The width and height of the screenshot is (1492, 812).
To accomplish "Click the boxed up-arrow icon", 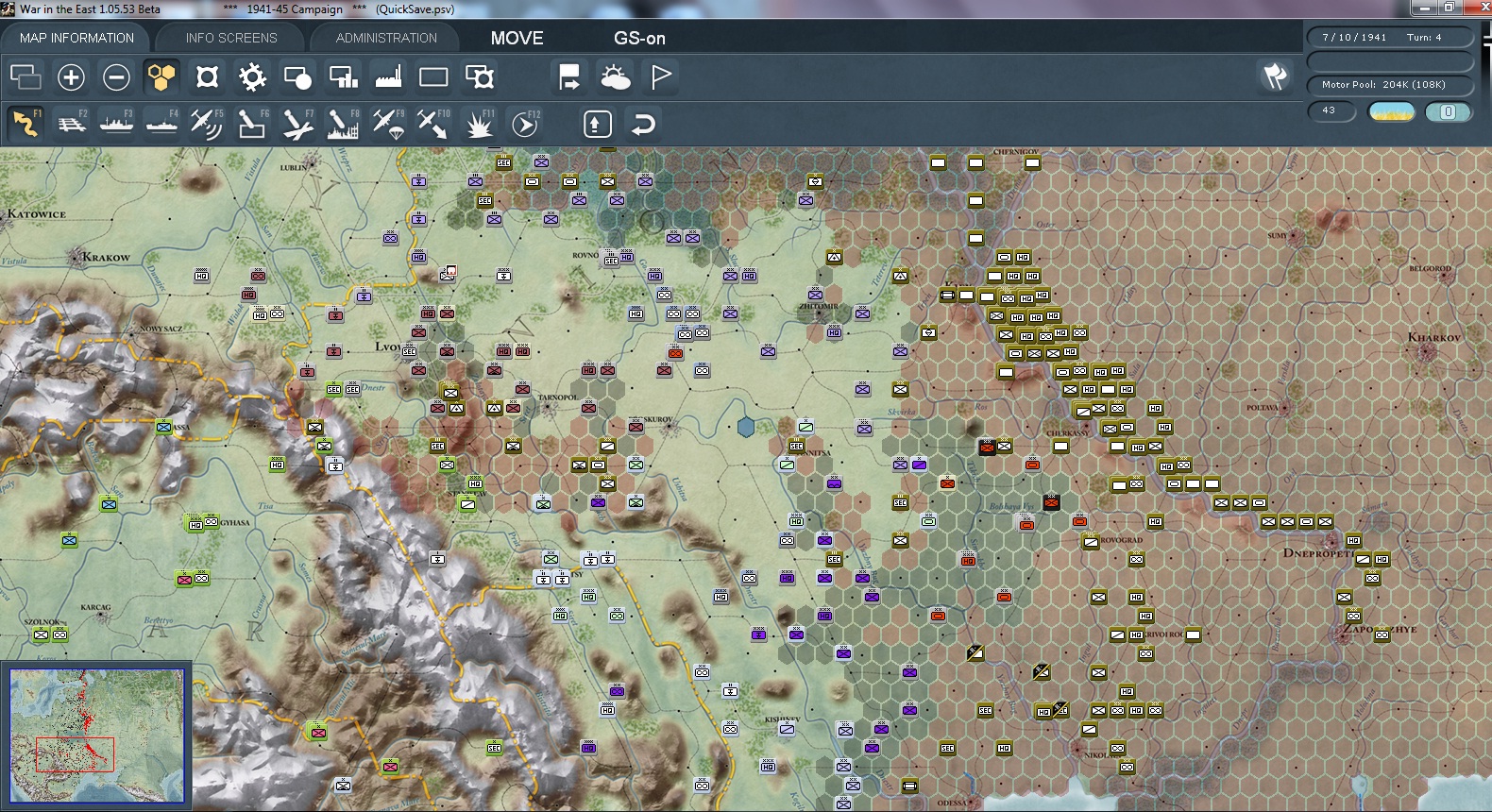I will (598, 124).
